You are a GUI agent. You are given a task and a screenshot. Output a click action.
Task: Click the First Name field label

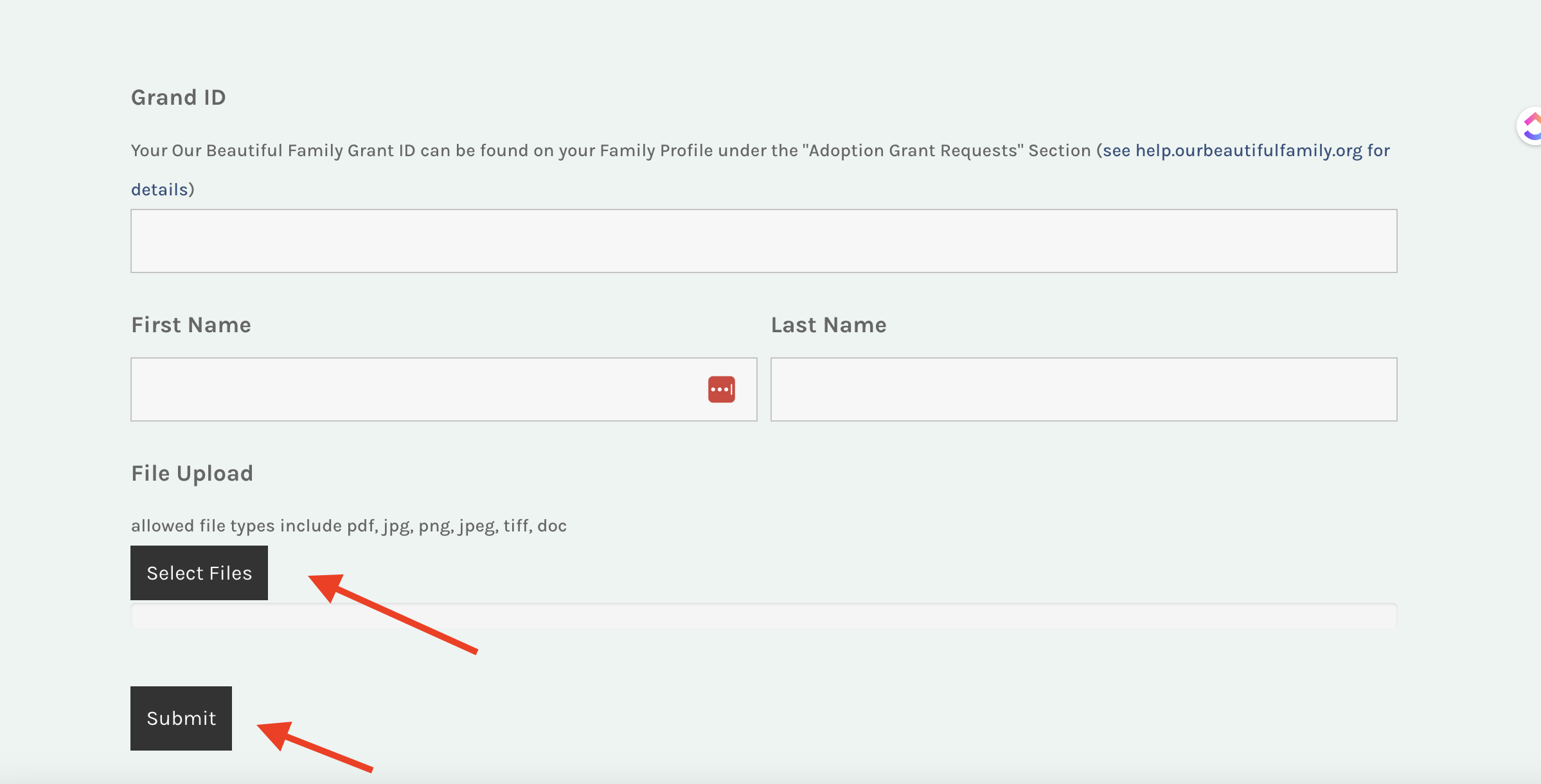click(191, 325)
